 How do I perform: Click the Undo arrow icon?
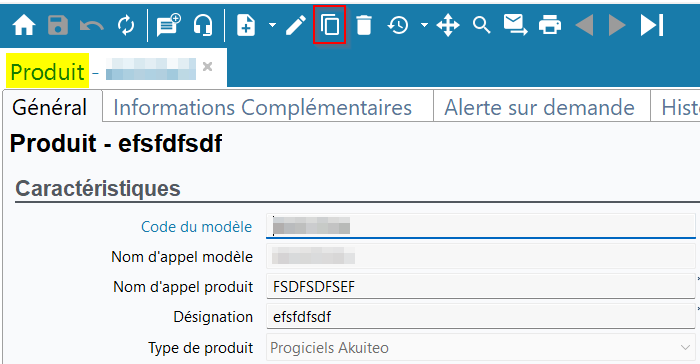point(92,25)
